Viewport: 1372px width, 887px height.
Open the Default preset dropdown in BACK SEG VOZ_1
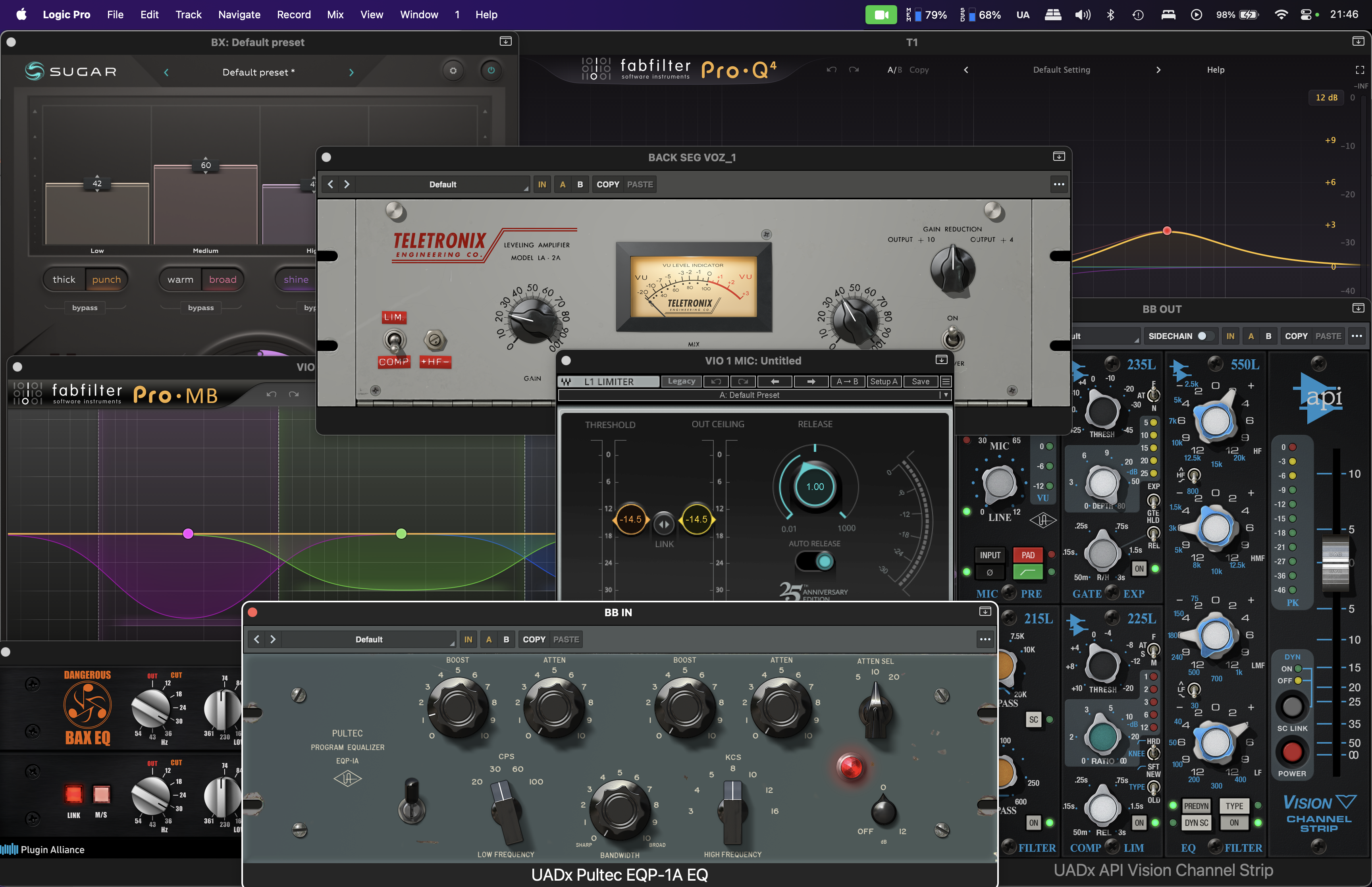442,184
